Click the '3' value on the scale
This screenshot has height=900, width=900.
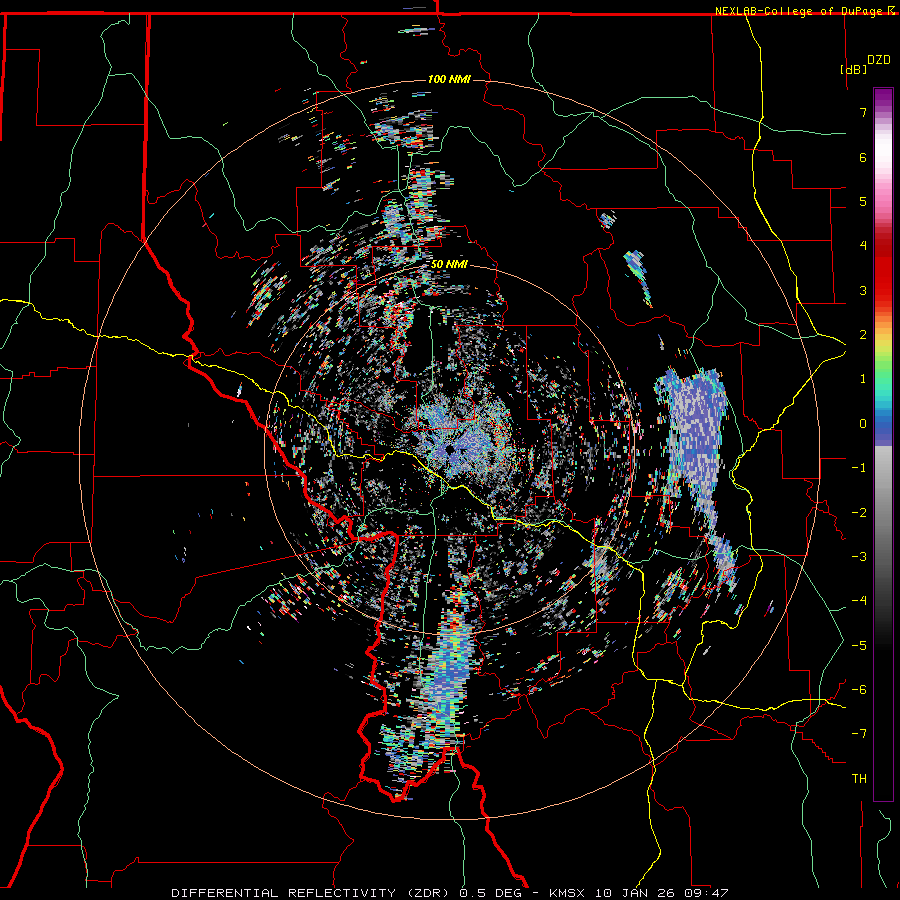(x=863, y=290)
